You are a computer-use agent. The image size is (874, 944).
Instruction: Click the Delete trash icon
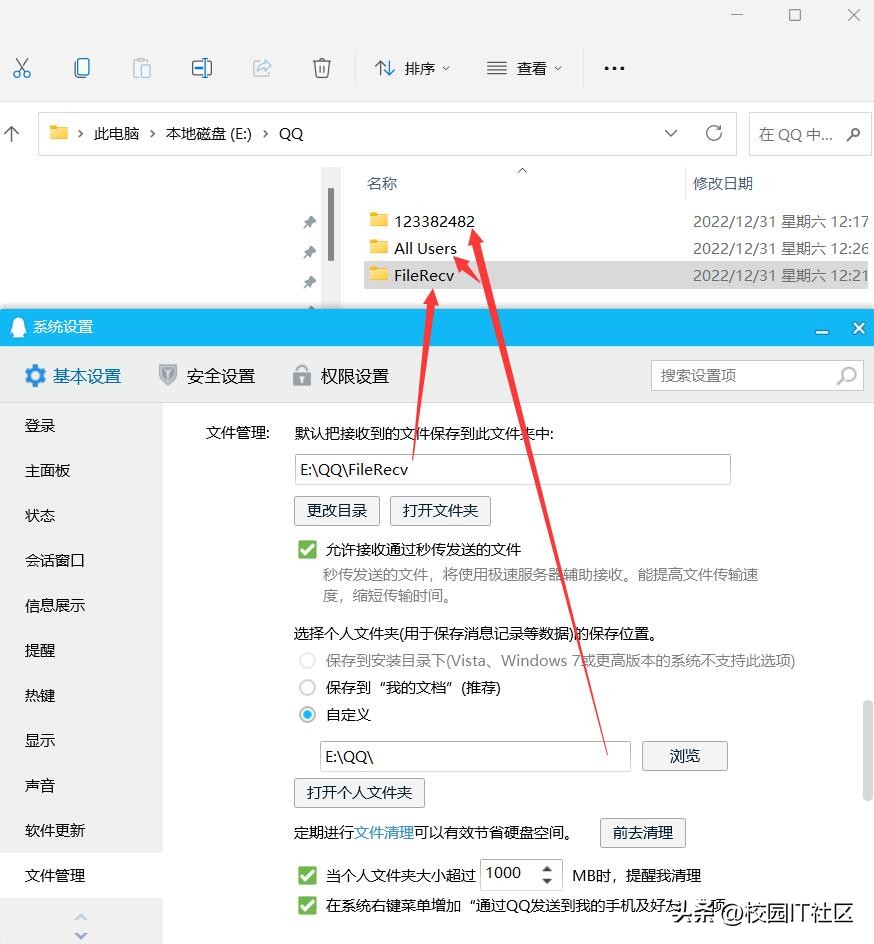coord(321,68)
